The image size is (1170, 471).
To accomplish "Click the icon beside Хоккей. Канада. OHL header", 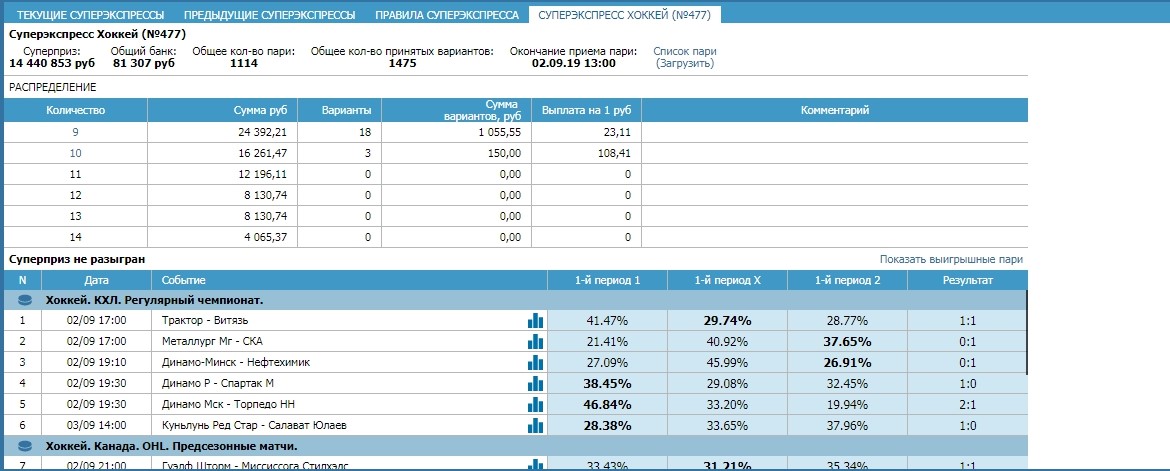I will [24, 446].
